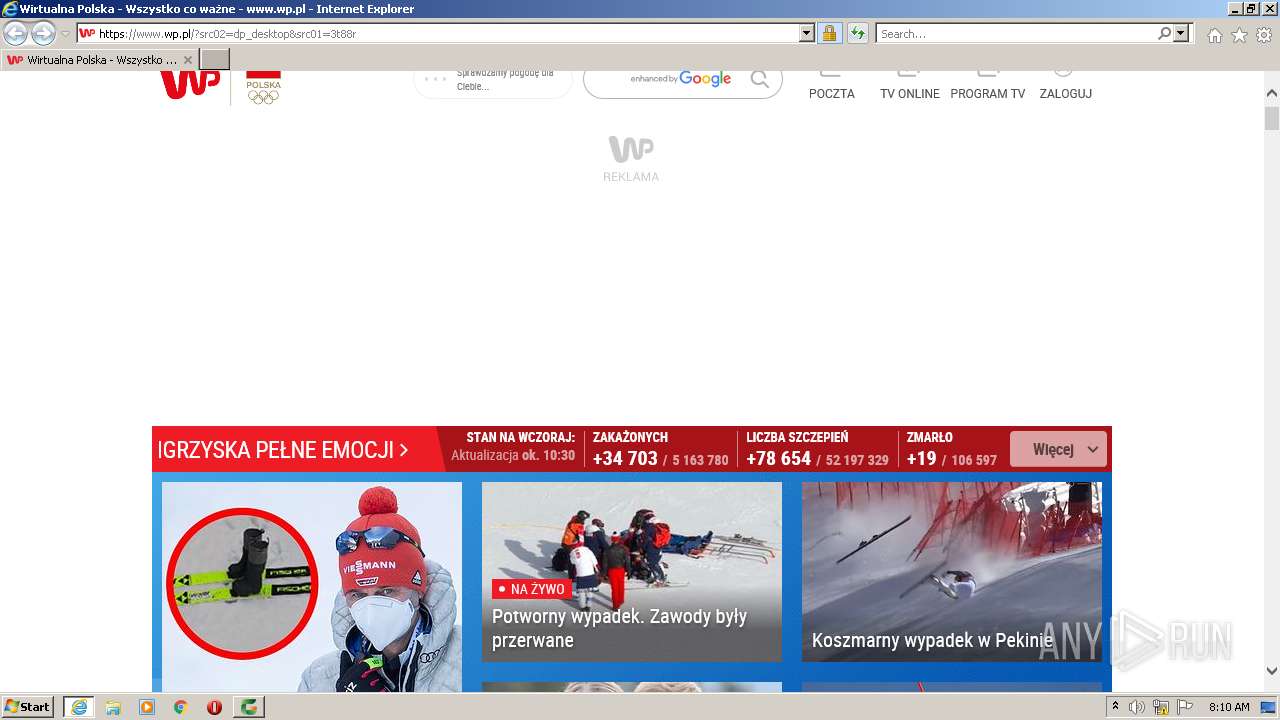Launch Windows Media Player from taskbar
The height and width of the screenshot is (720, 1280).
pyautogui.click(x=147, y=707)
